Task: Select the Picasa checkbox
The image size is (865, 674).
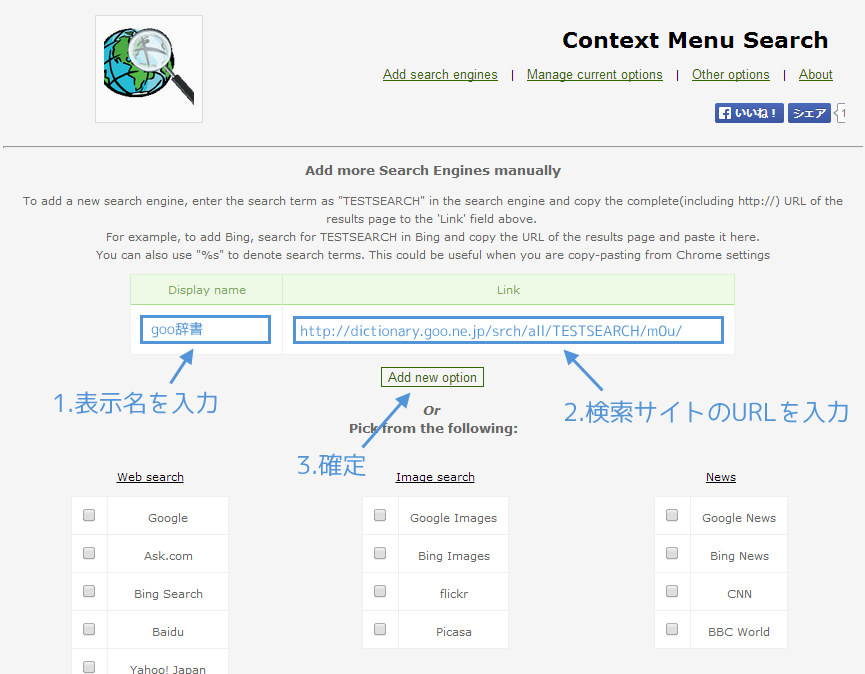Action: tap(380, 629)
